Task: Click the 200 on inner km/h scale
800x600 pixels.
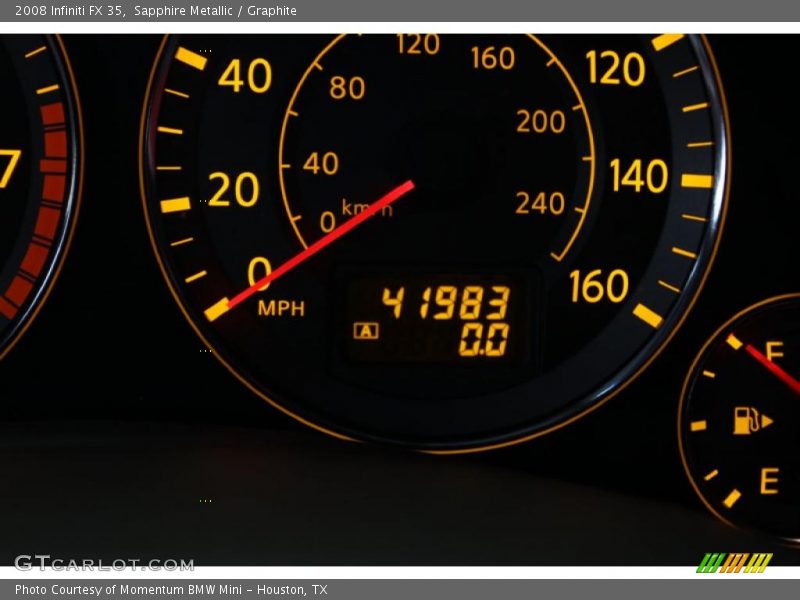Action: (x=540, y=122)
